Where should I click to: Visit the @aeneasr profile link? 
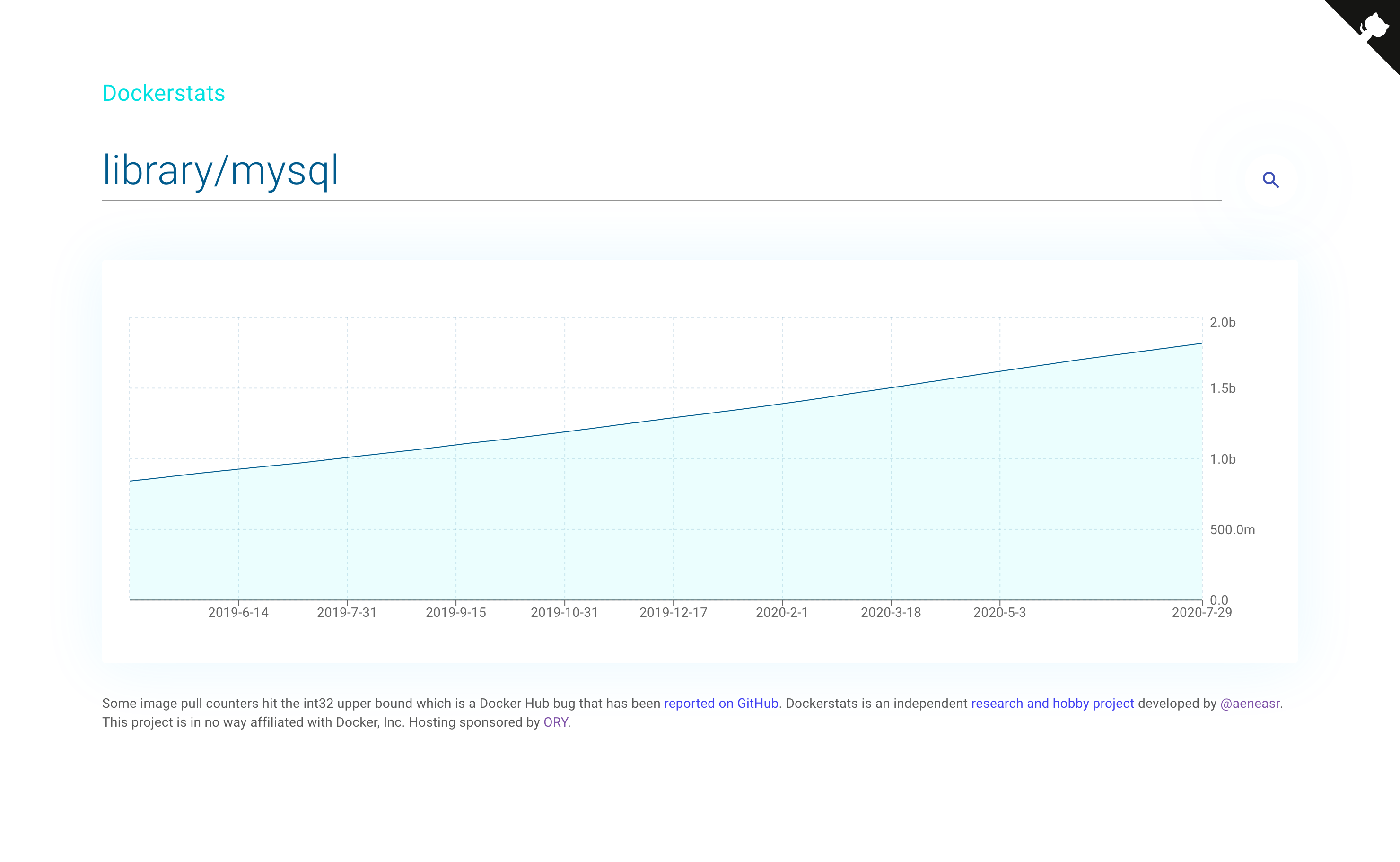click(1250, 703)
